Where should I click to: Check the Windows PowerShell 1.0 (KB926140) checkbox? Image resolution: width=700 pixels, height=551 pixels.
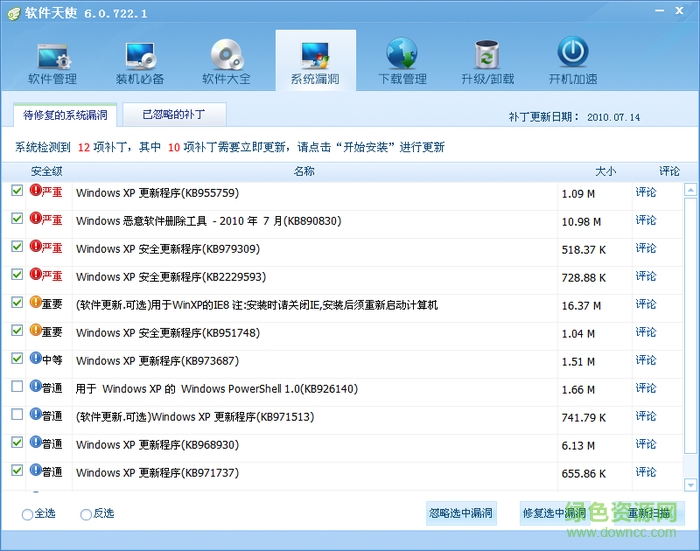click(17, 386)
